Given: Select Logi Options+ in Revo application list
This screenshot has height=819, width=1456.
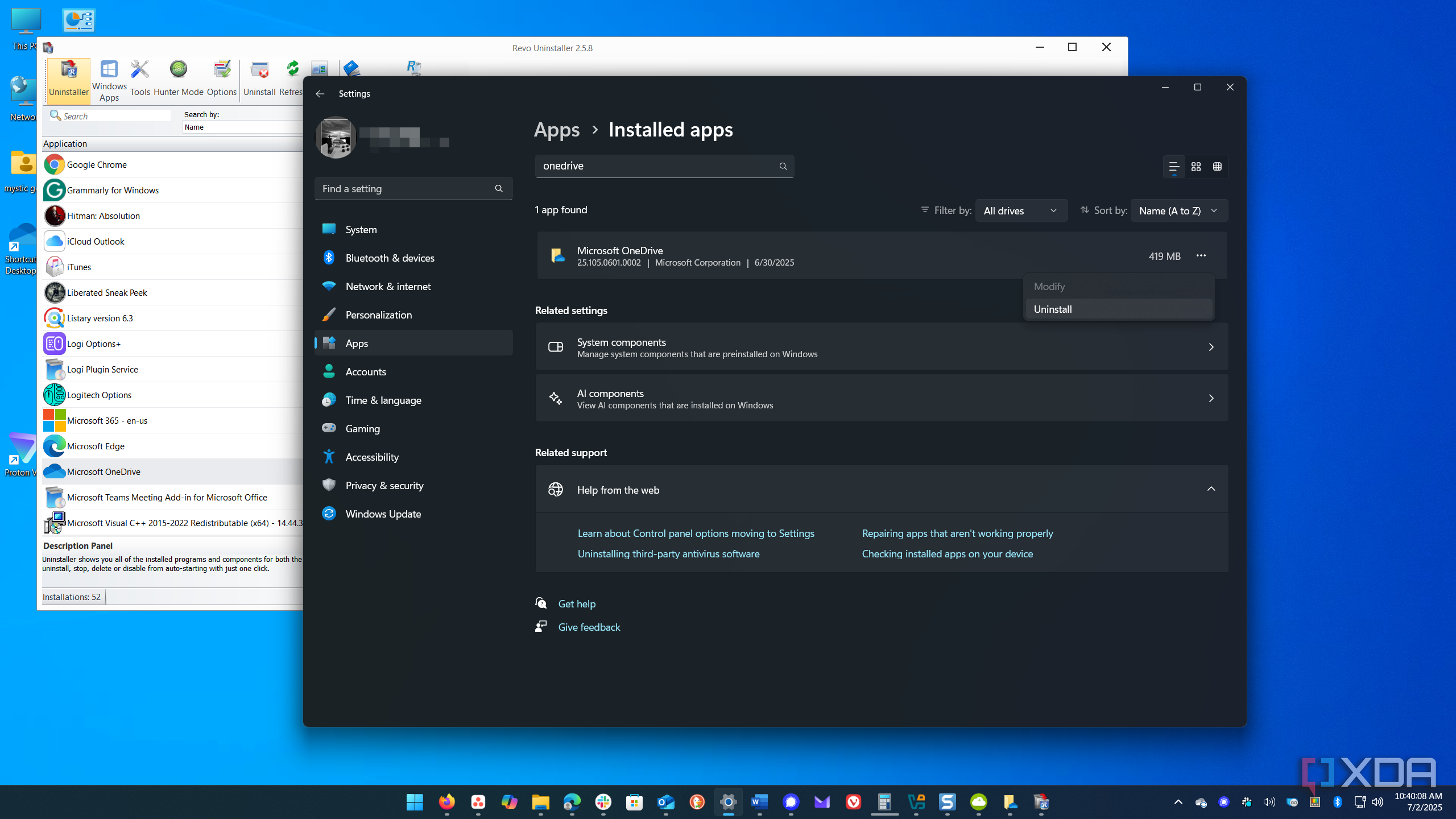Looking at the screenshot, I should click(x=173, y=344).
